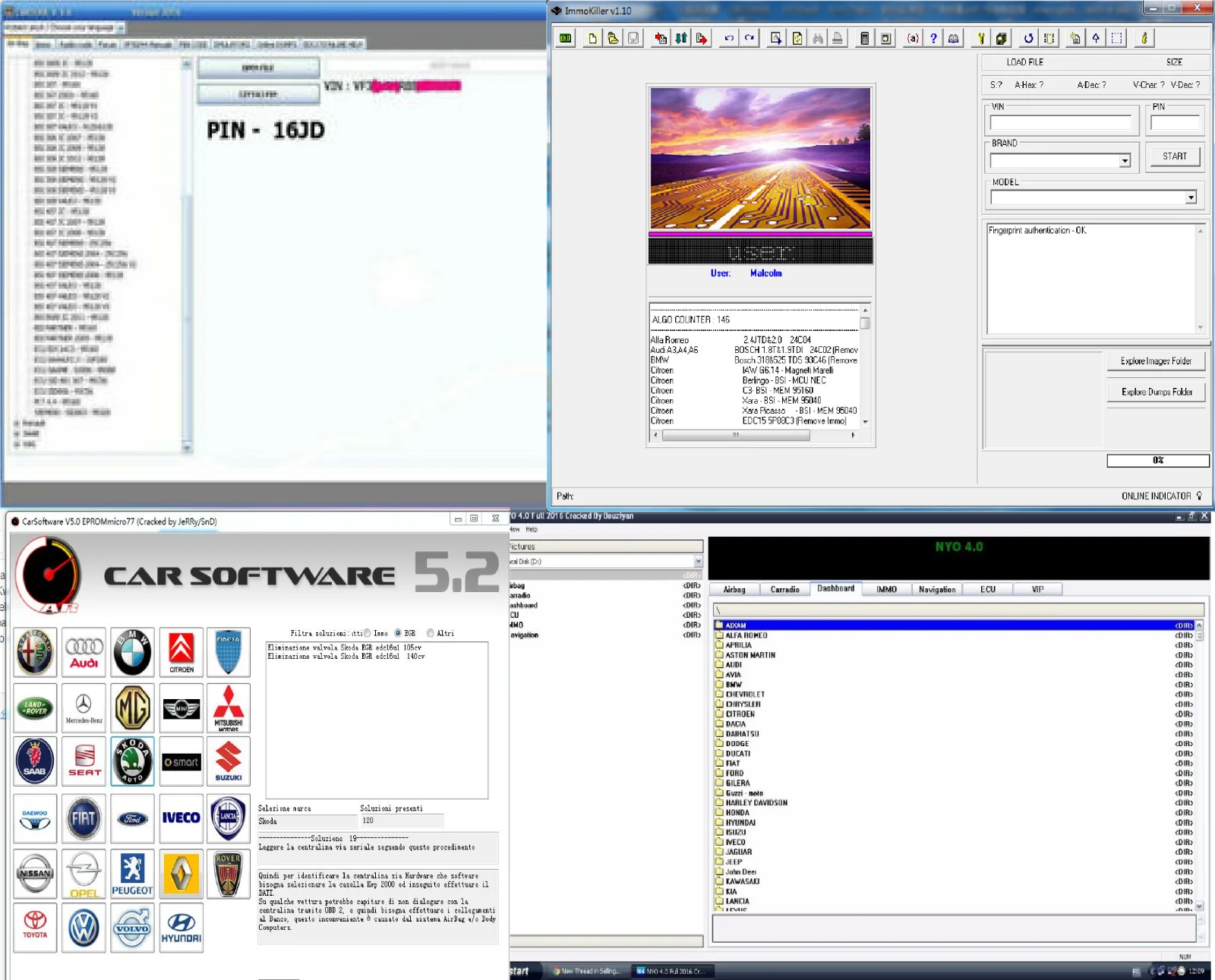Select the Mitsubishi brand logo
The height and width of the screenshot is (980, 1215).
point(229,707)
